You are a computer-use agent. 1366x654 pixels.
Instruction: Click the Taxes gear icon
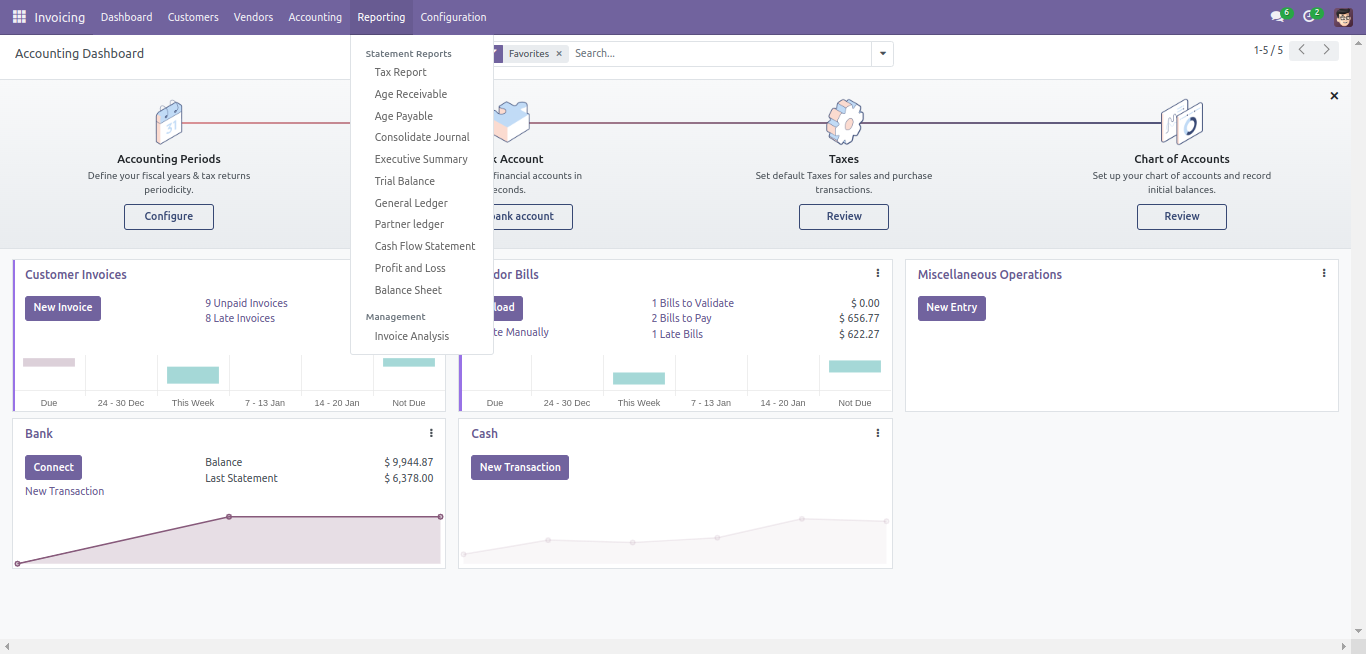[x=844, y=122]
